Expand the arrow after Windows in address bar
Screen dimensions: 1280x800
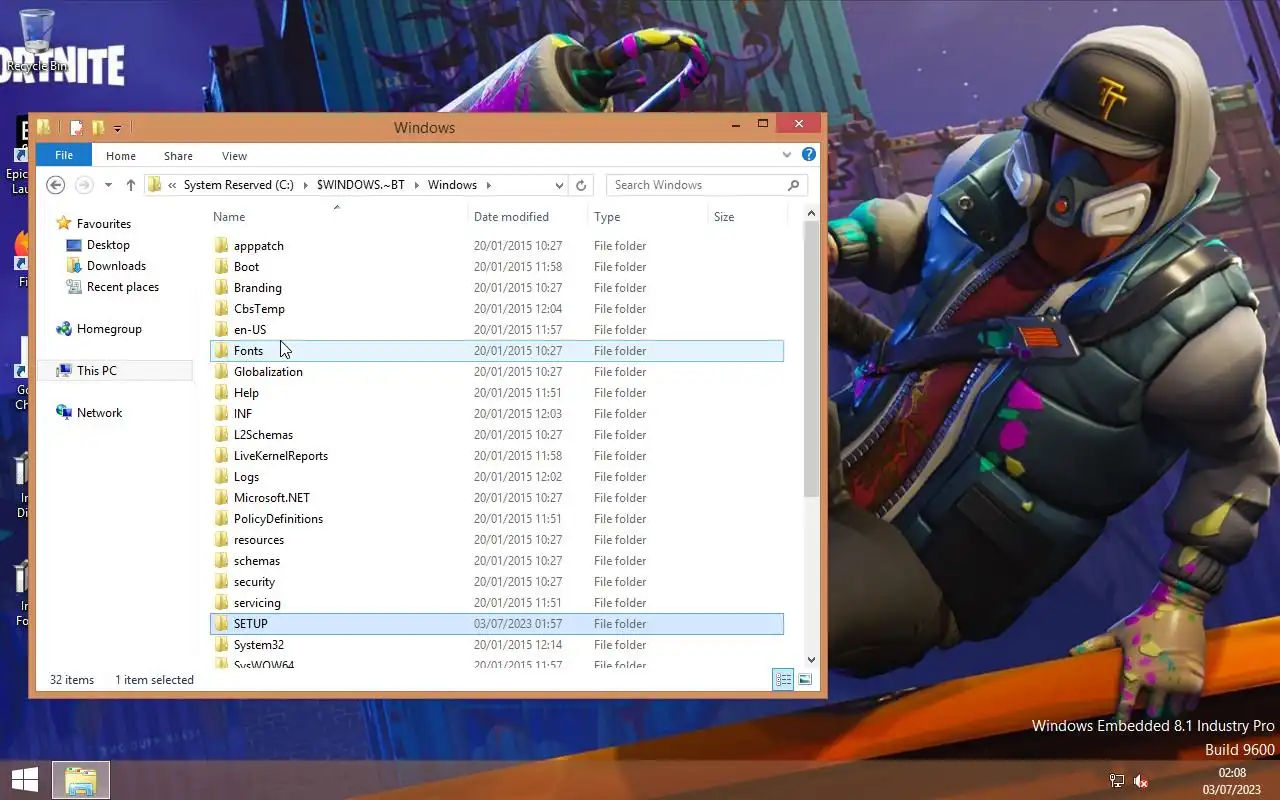click(x=487, y=185)
